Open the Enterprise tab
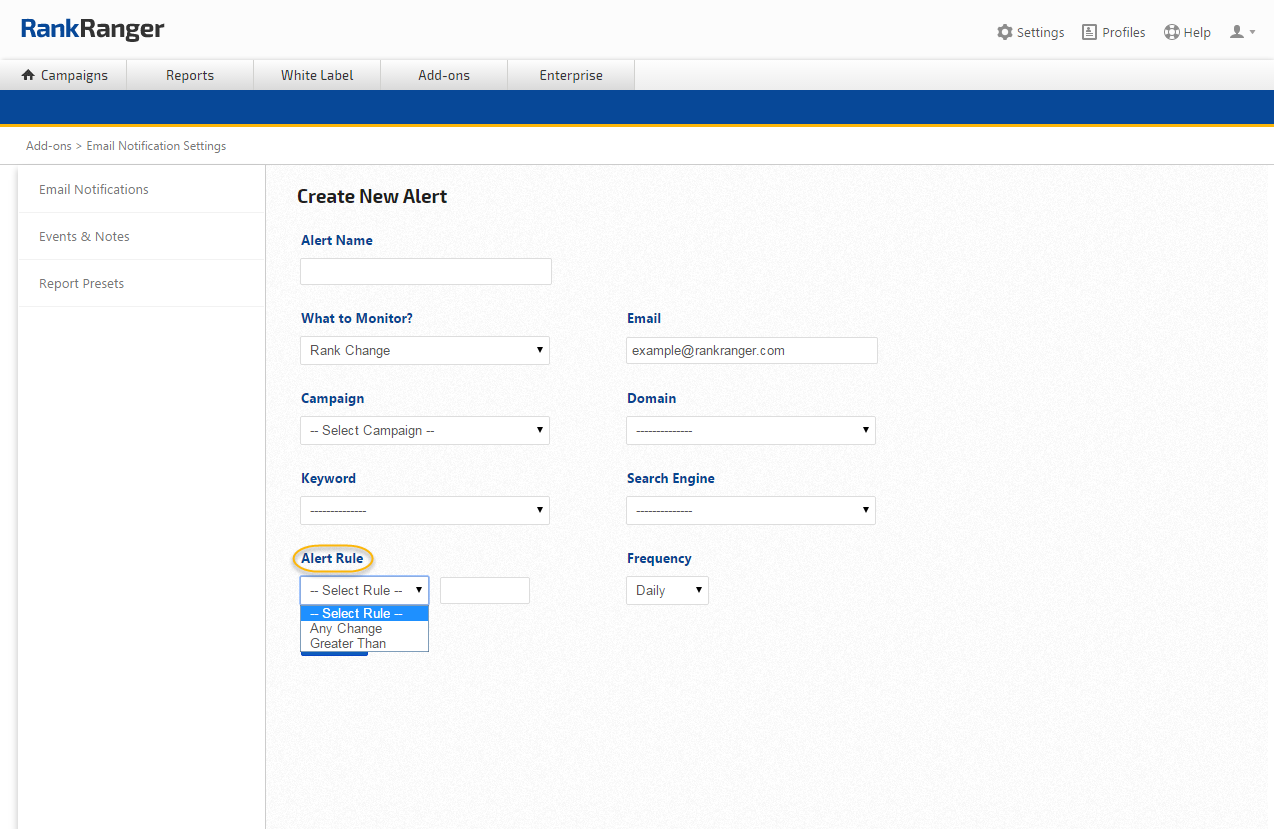Viewport: 1274px width, 829px height. coord(571,75)
